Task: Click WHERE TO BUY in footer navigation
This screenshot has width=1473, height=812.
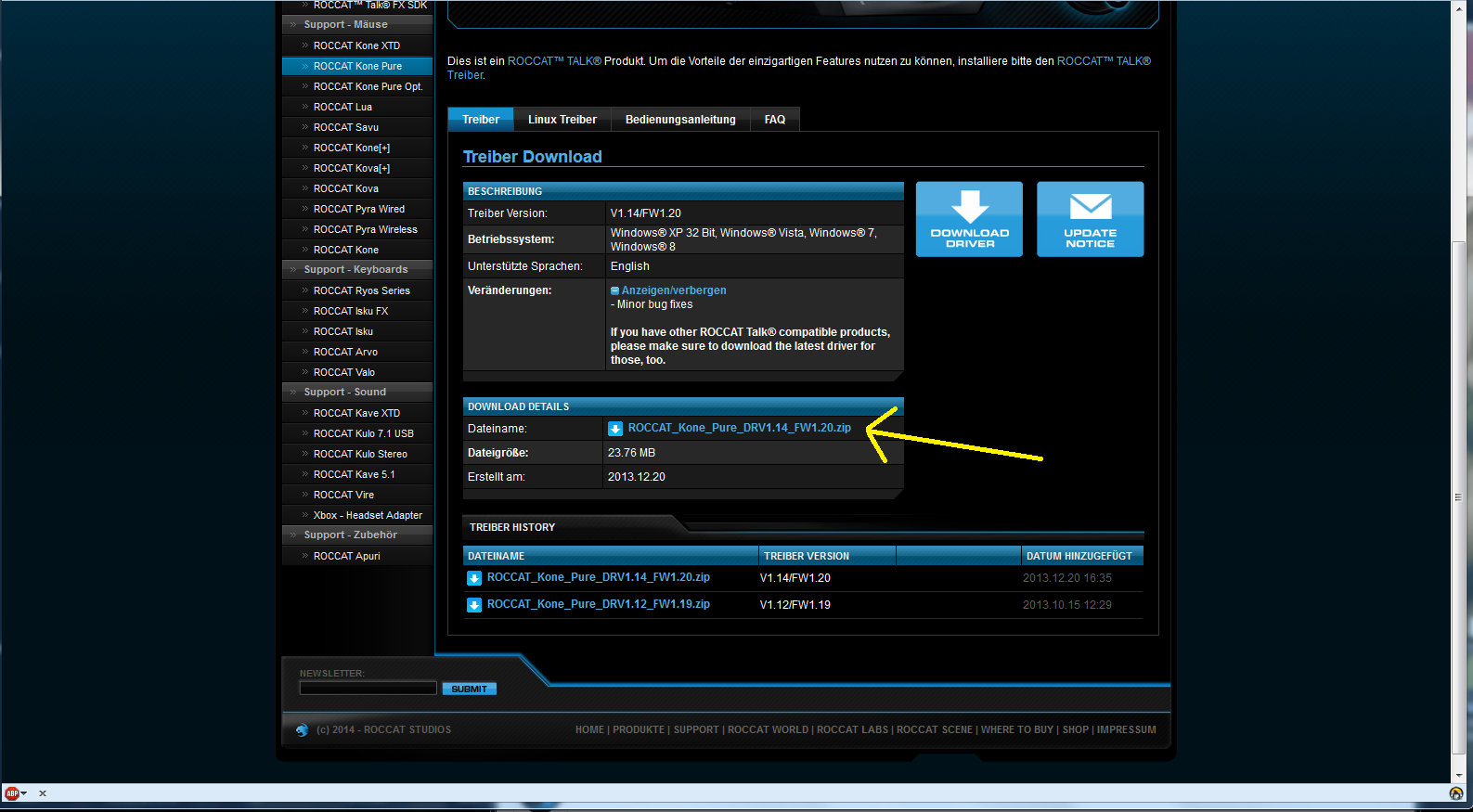Action: [x=1017, y=730]
